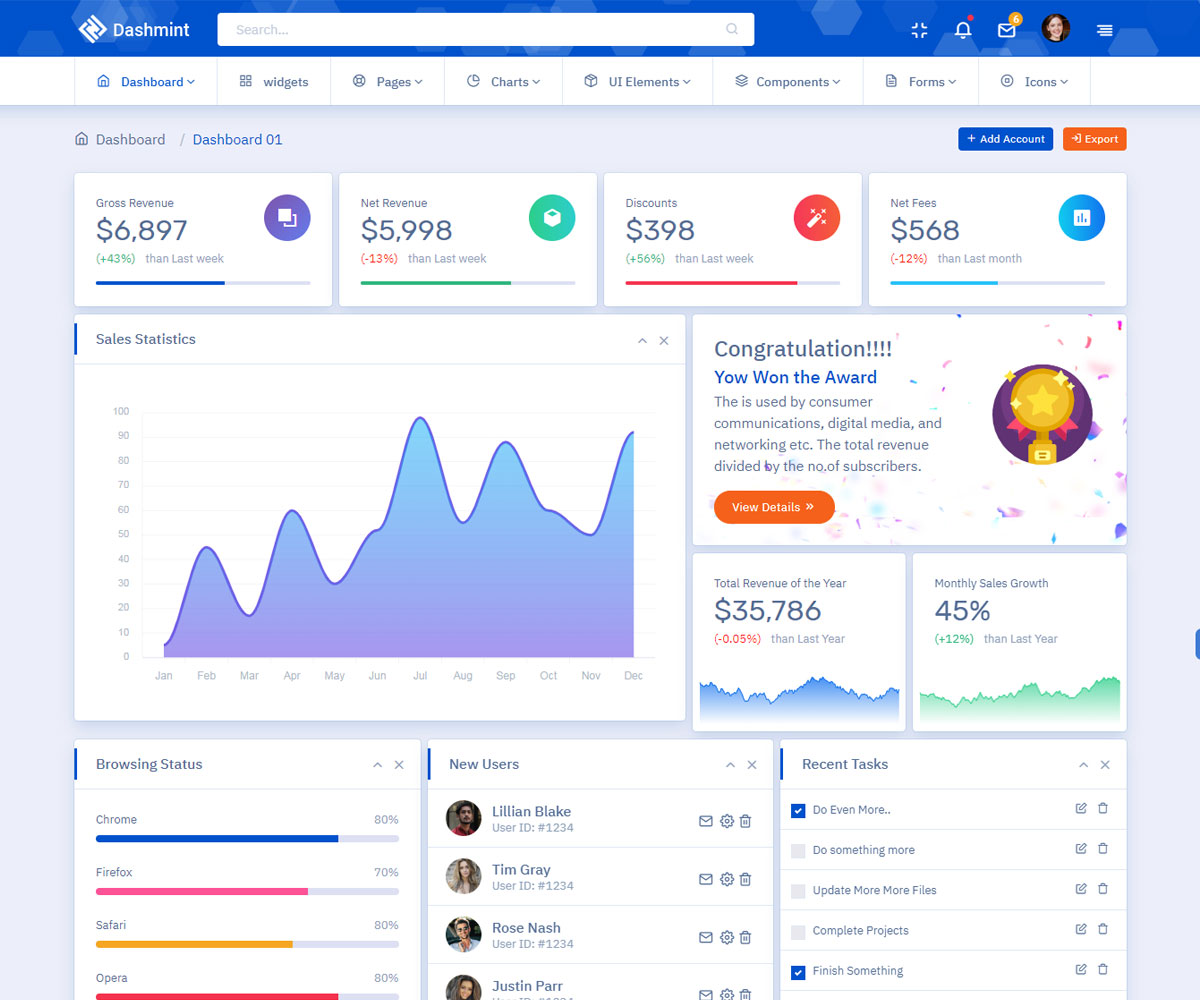This screenshot has height=1000, width=1200.
Task: Open the mail inbox icon
Action: tap(1006, 30)
